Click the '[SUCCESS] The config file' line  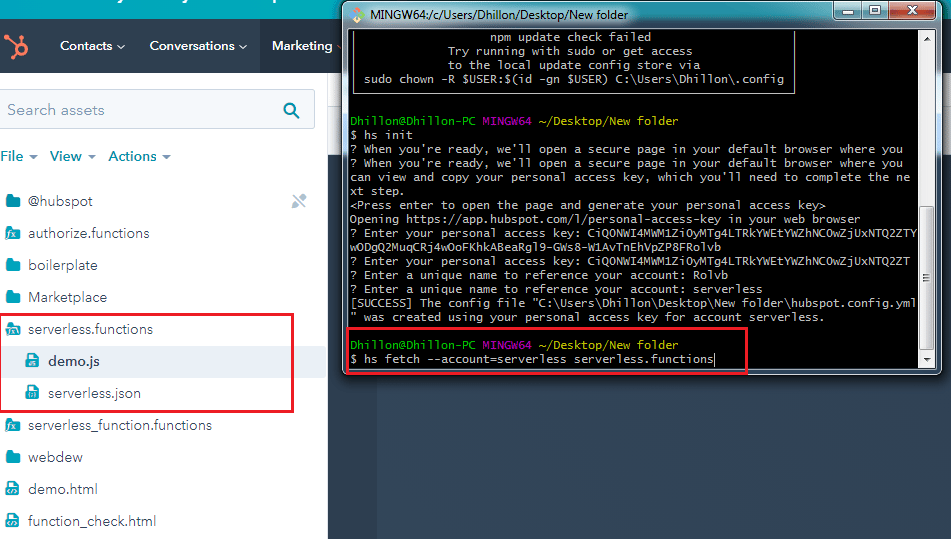click(633, 303)
